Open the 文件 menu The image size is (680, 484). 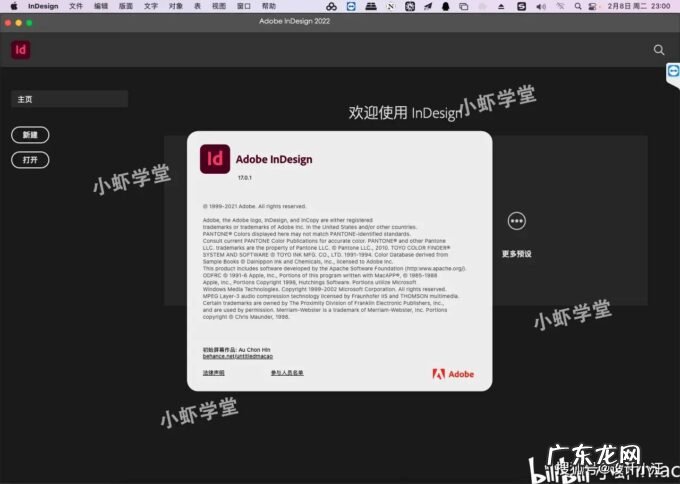(x=76, y=6)
